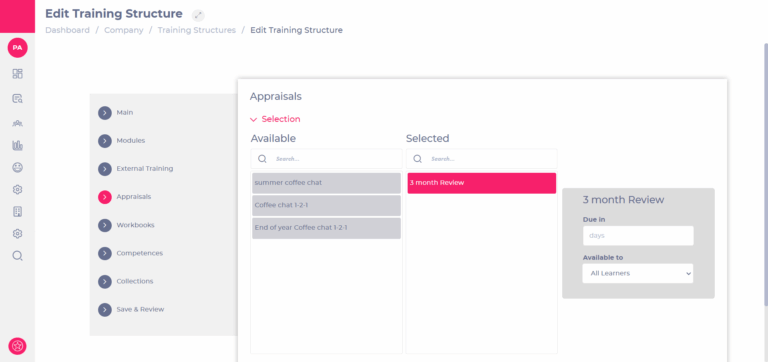The image size is (768, 362).
Task: Open the magnifier search icon in sidebar
Action: point(17,256)
